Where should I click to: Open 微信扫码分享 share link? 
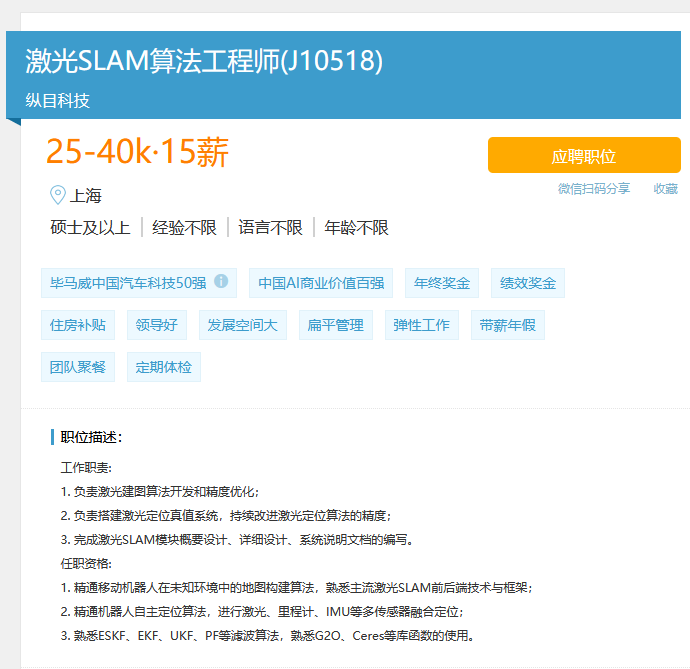click(594, 189)
